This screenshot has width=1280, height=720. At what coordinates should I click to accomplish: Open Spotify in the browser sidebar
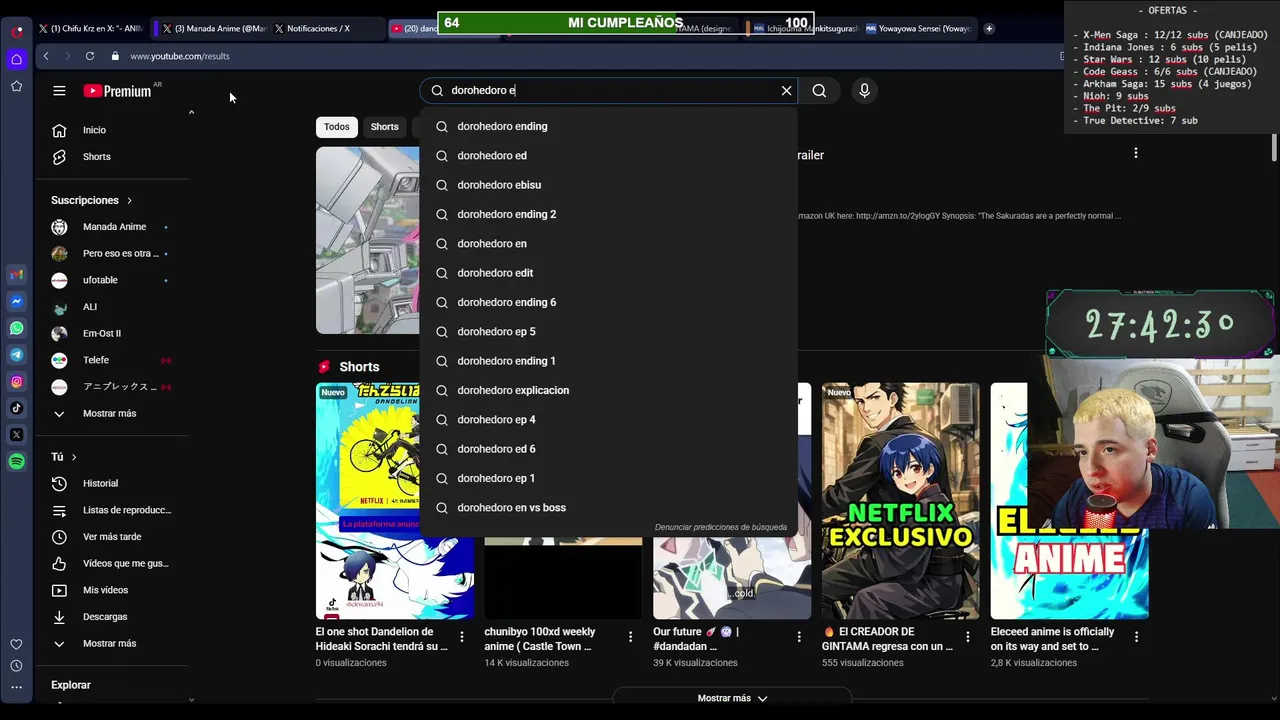[x=17, y=461]
